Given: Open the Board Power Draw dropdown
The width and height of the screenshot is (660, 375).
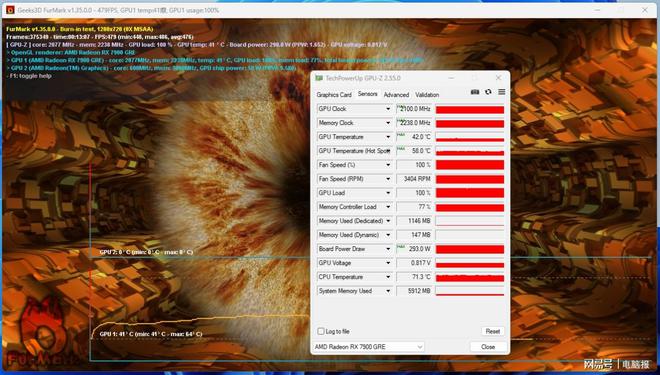Looking at the screenshot, I should (388, 249).
